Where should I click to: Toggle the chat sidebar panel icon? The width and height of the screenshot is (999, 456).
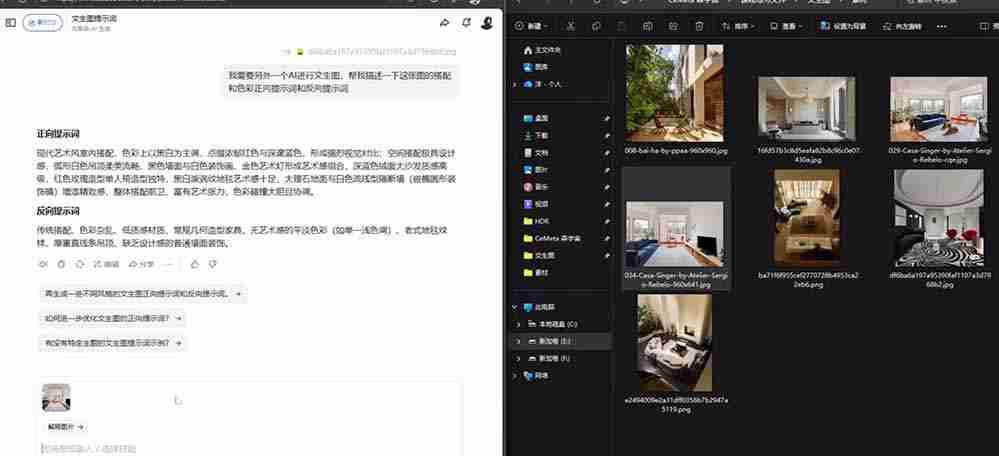point(10,23)
